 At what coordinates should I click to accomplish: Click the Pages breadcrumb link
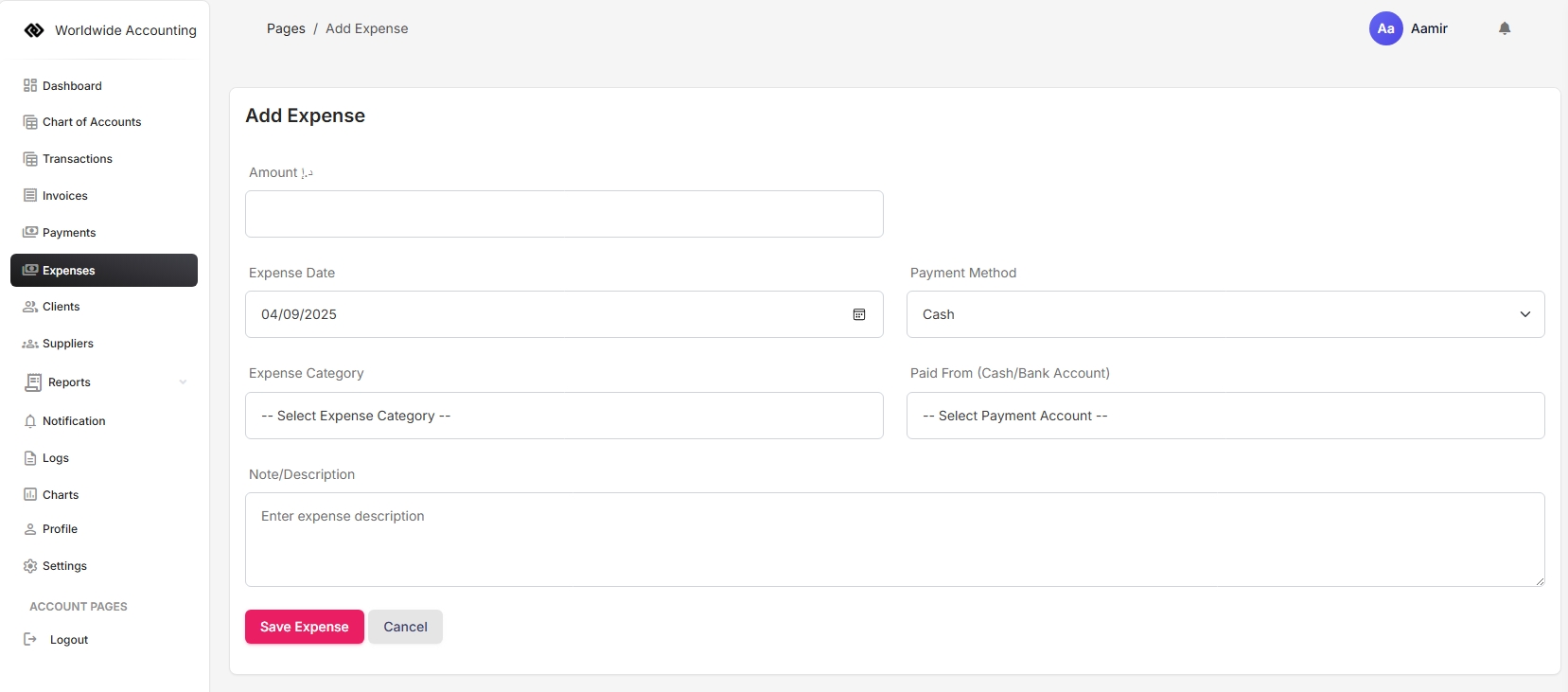pyautogui.click(x=286, y=28)
